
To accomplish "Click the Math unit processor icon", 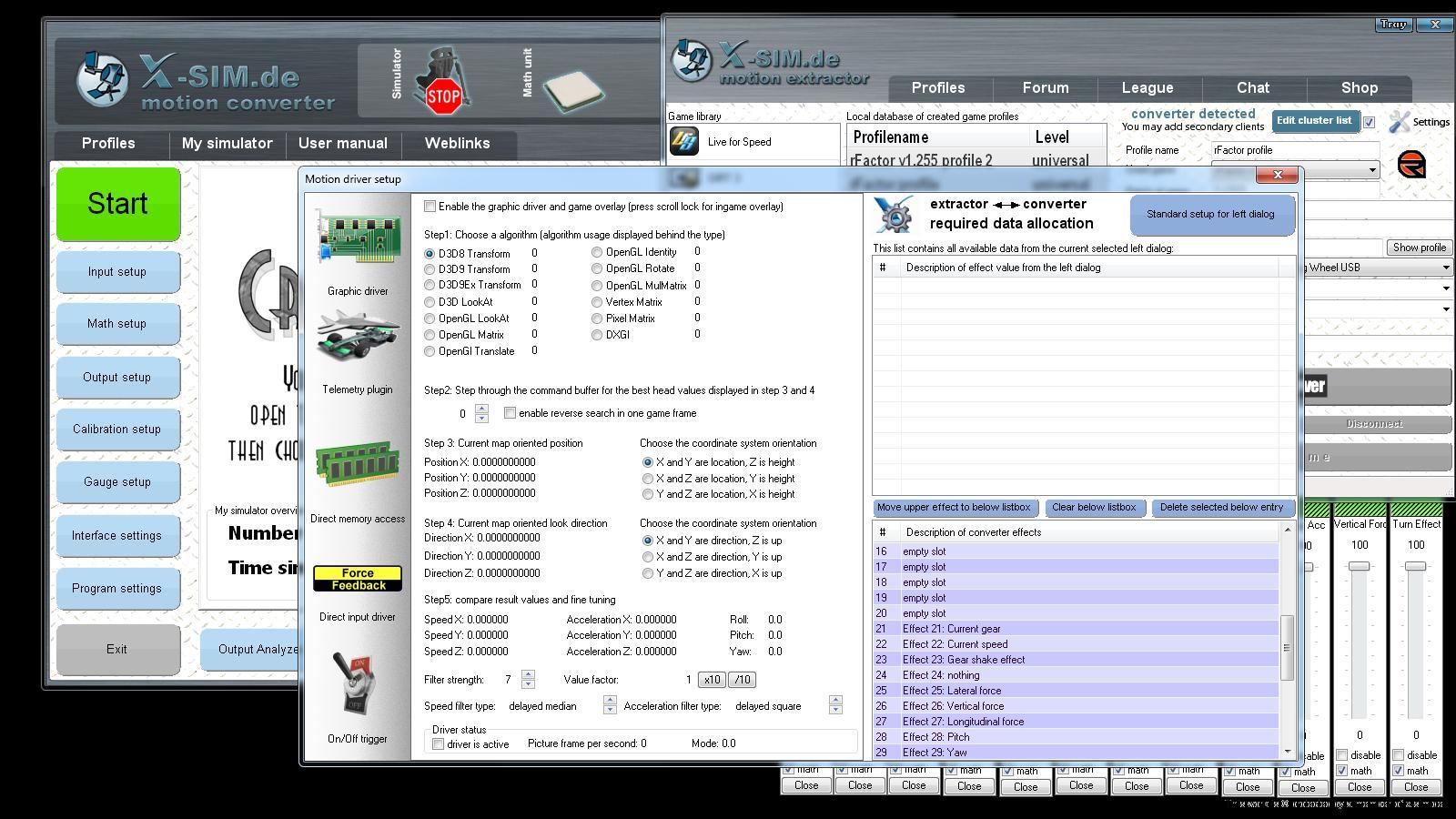I will [572, 89].
